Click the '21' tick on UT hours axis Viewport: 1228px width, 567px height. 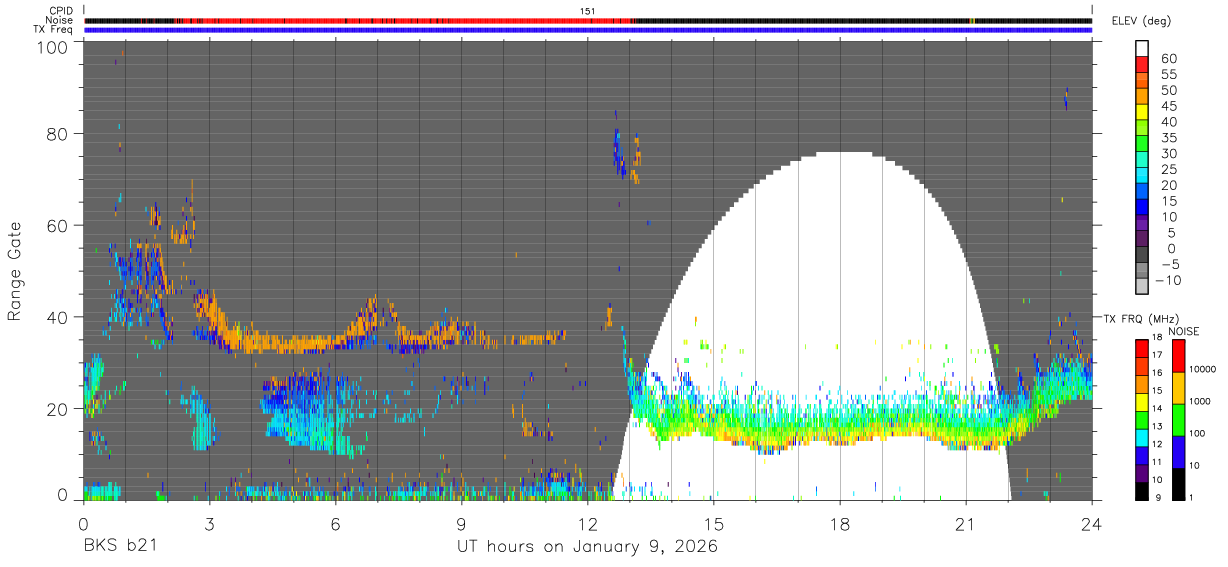click(966, 523)
